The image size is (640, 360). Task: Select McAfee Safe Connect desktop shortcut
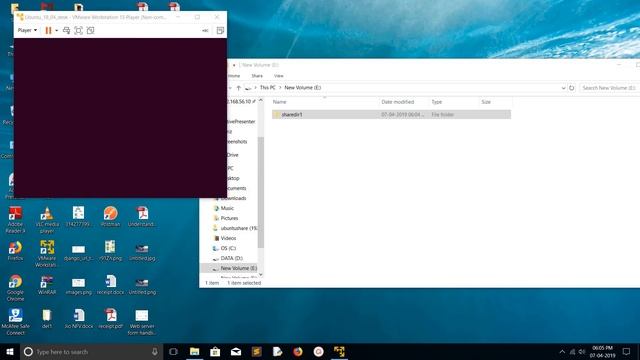pos(15,322)
